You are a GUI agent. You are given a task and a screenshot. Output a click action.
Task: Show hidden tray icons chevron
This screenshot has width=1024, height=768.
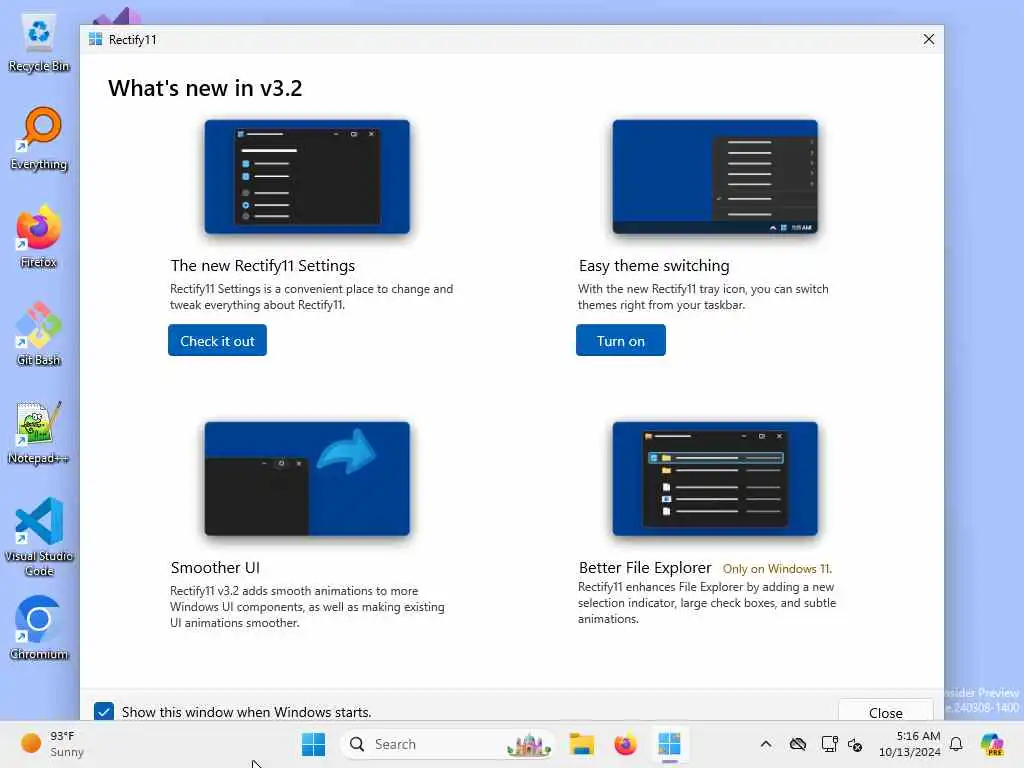tap(766, 744)
